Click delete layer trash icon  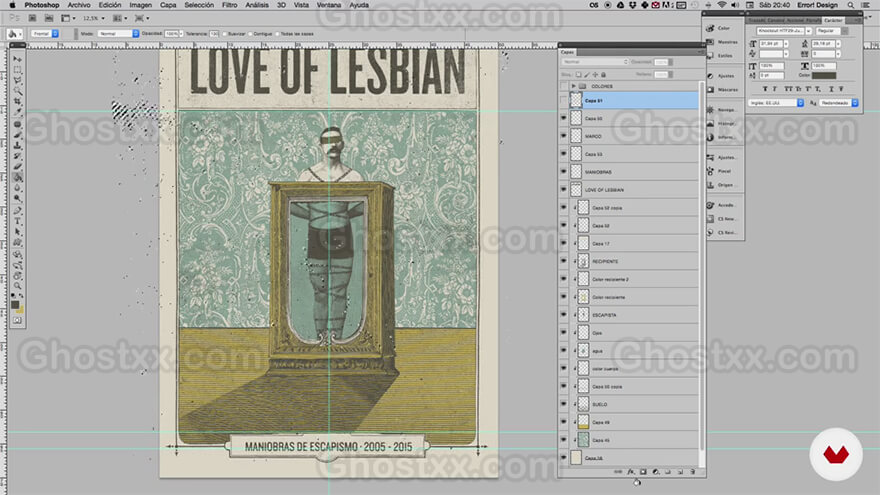click(x=693, y=472)
